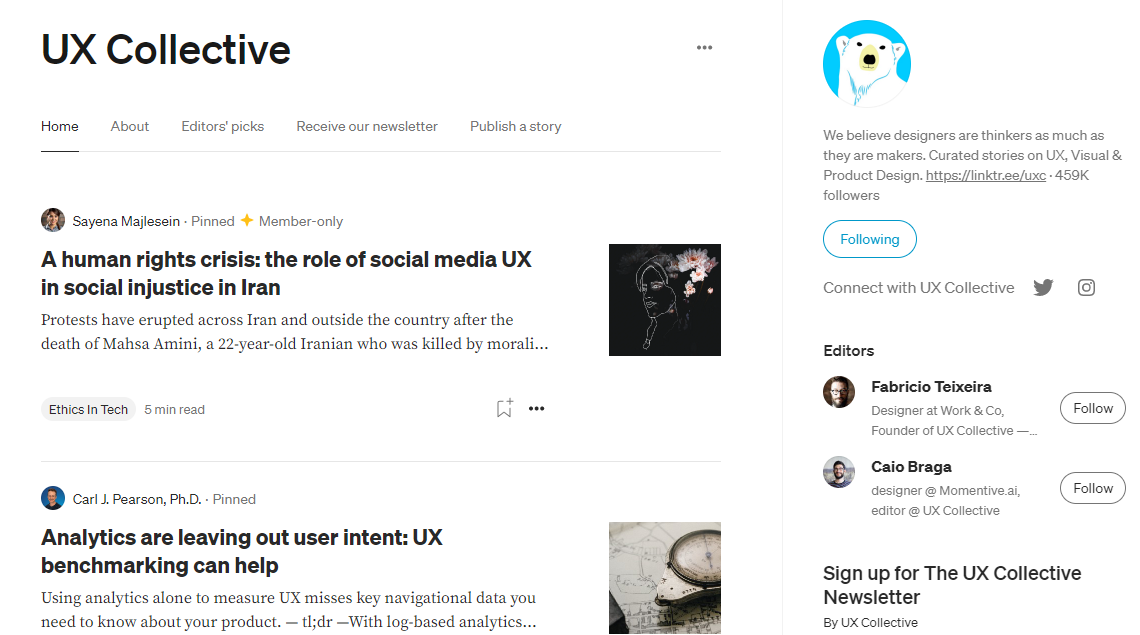Open the linktr.ee/uxc link
This screenshot has width=1140, height=635.
[x=984, y=175]
